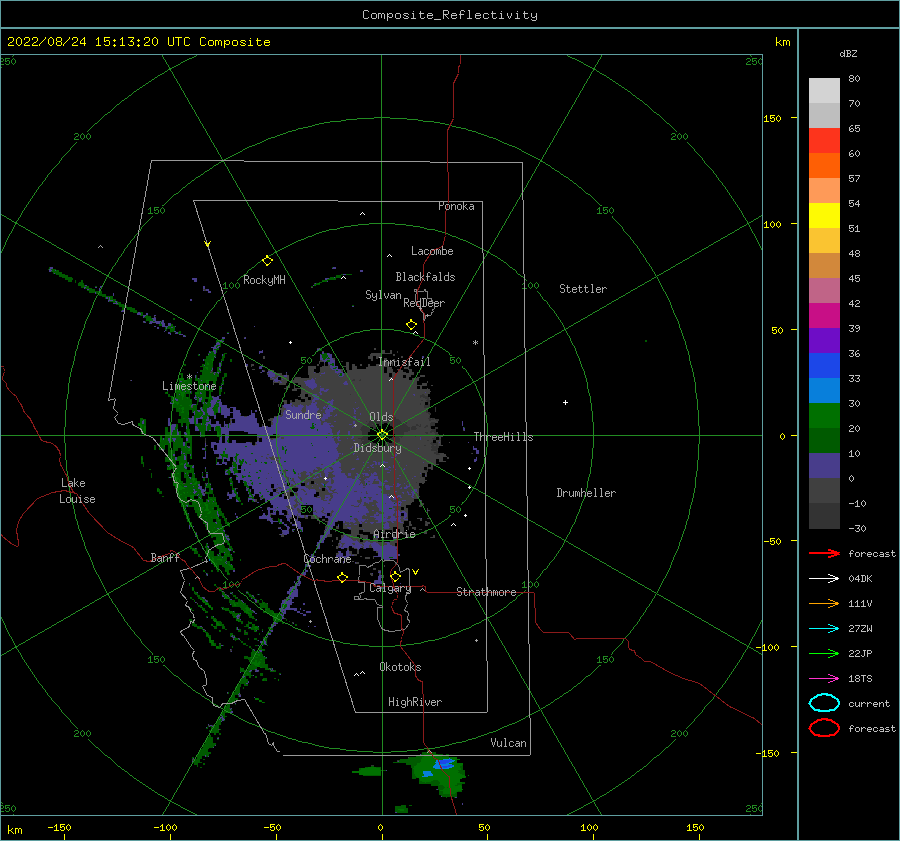The image size is (900, 841).
Task: Click the Didsbury town label
Action: tap(377, 448)
